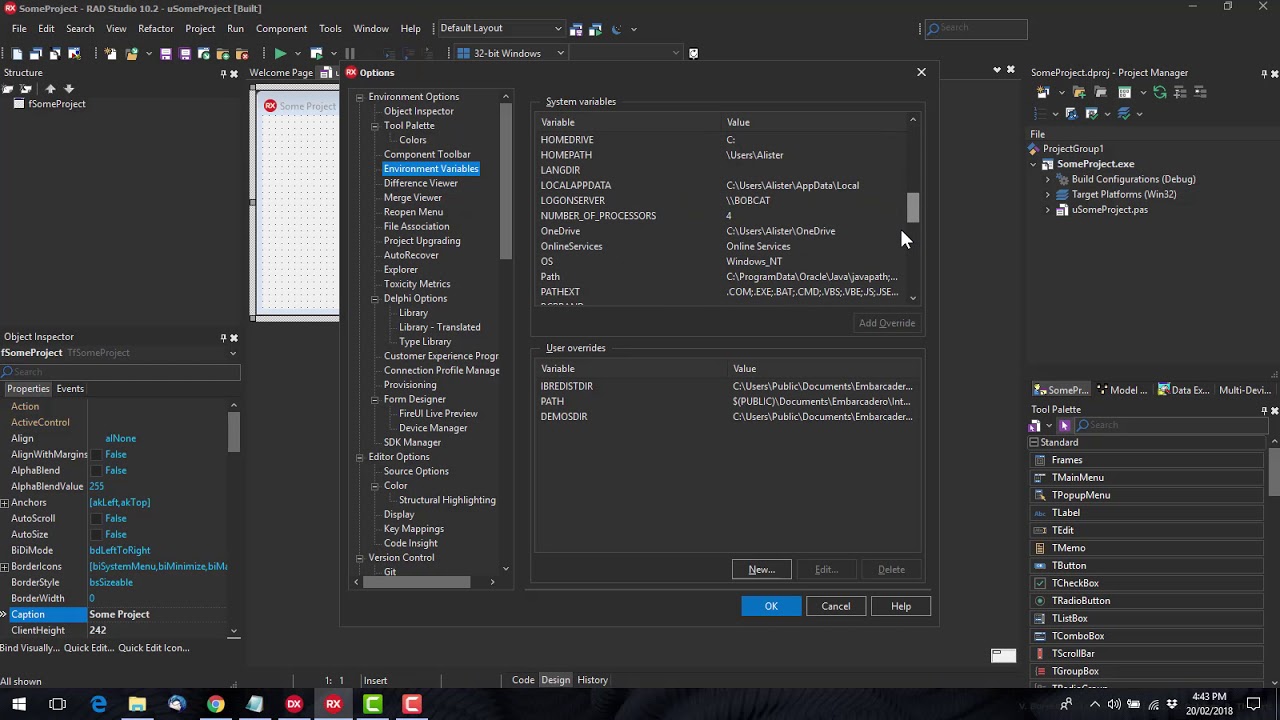Collapse the Tool Palette tree node
1280x720 pixels.
coord(375,126)
